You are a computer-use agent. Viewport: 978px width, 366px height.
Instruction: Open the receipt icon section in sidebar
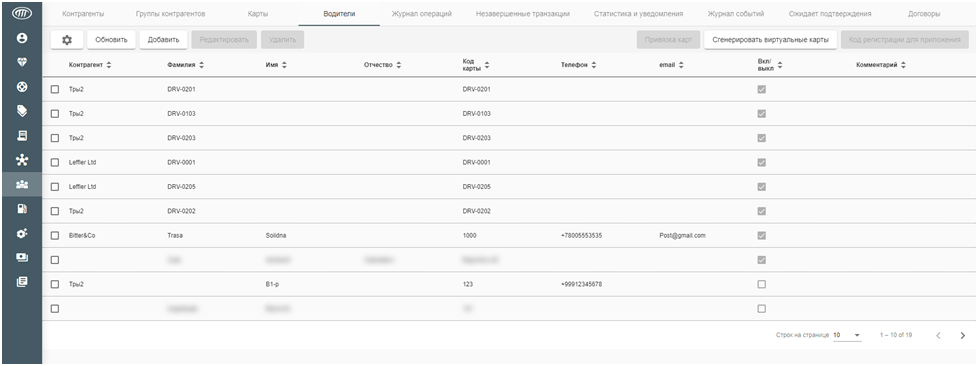coord(22,135)
